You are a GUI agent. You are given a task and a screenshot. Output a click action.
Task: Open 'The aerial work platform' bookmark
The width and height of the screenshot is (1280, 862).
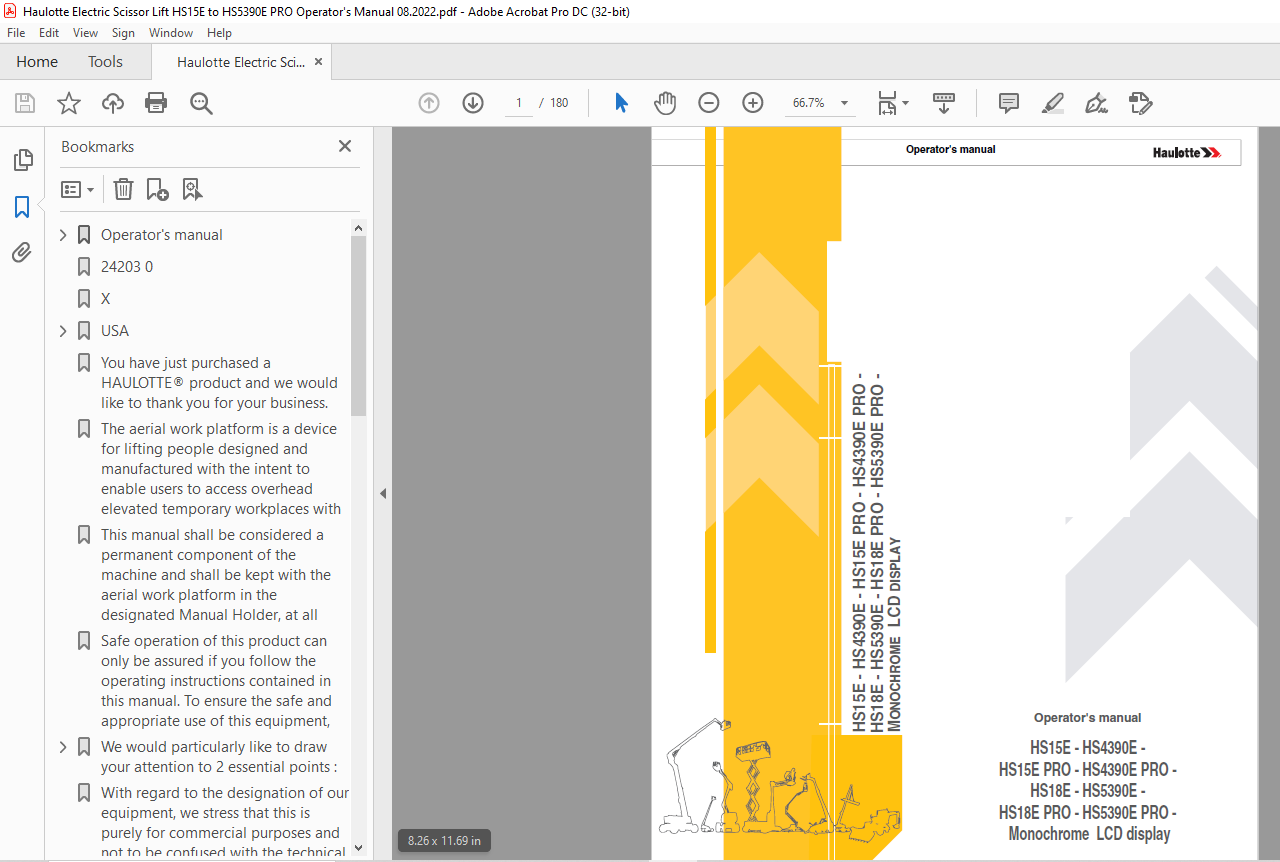pos(221,469)
